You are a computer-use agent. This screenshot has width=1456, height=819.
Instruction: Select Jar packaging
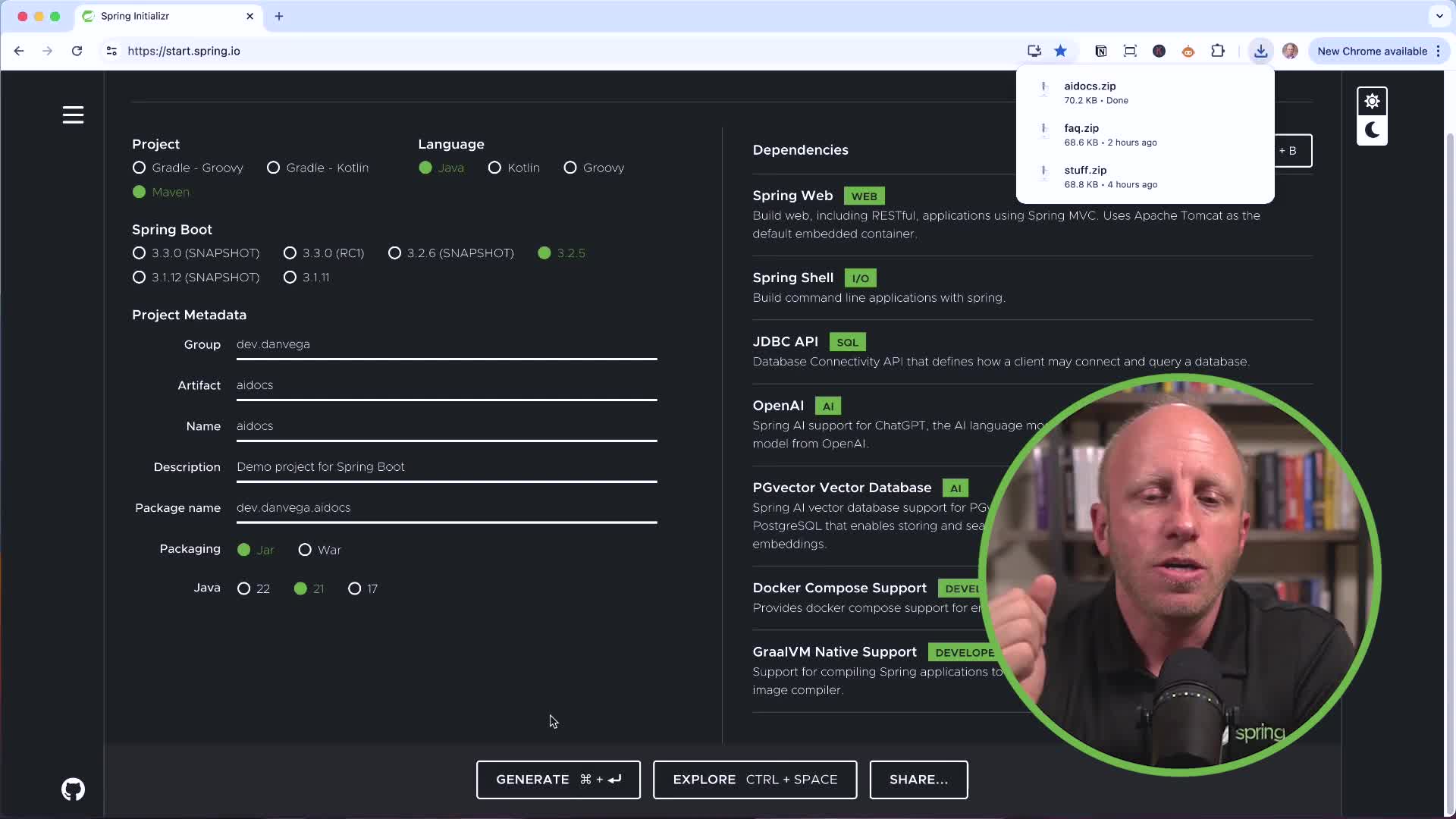coord(256,550)
